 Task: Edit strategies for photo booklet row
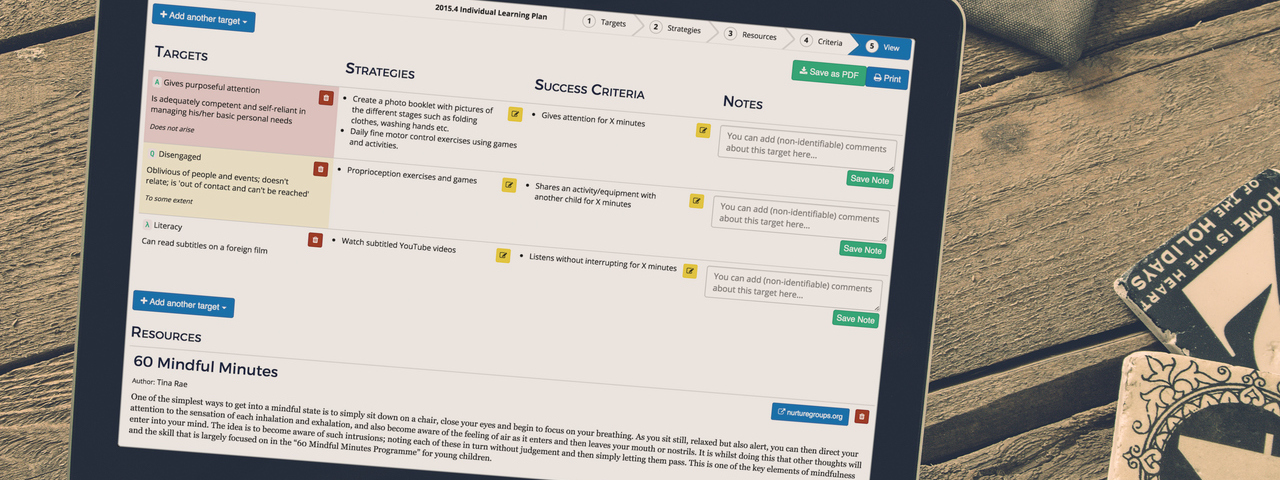click(515, 114)
